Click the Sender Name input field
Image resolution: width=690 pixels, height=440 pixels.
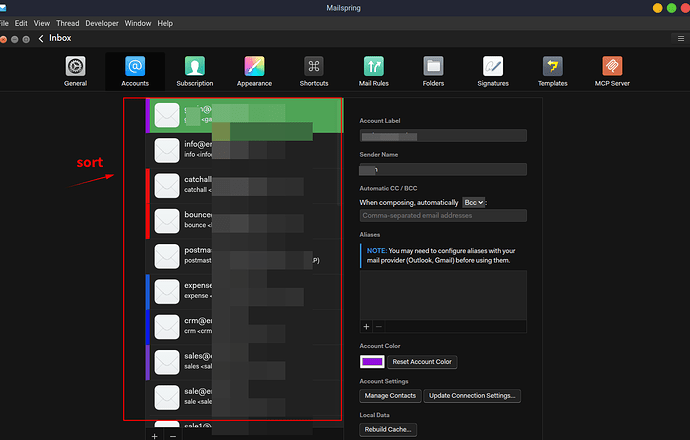click(443, 169)
